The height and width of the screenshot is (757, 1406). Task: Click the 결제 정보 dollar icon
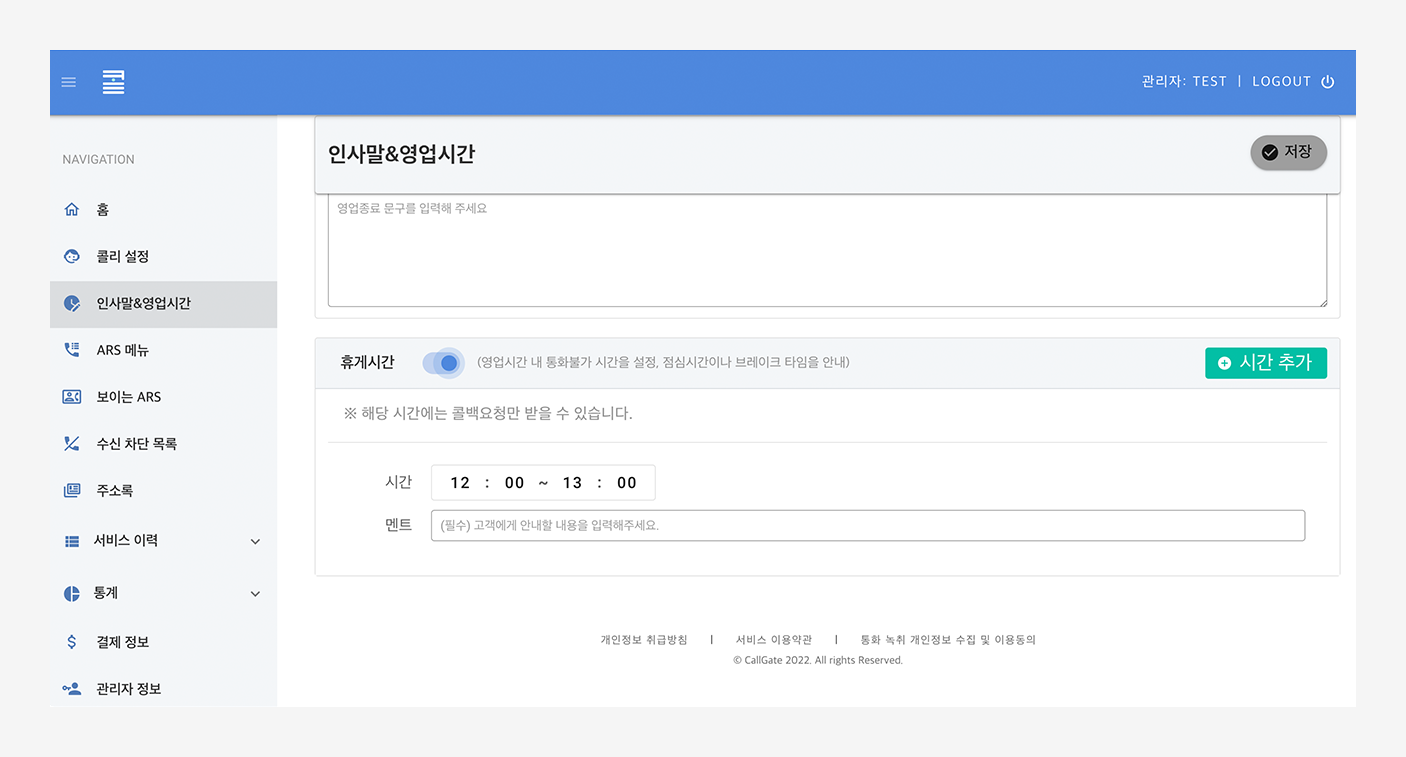tap(71, 642)
